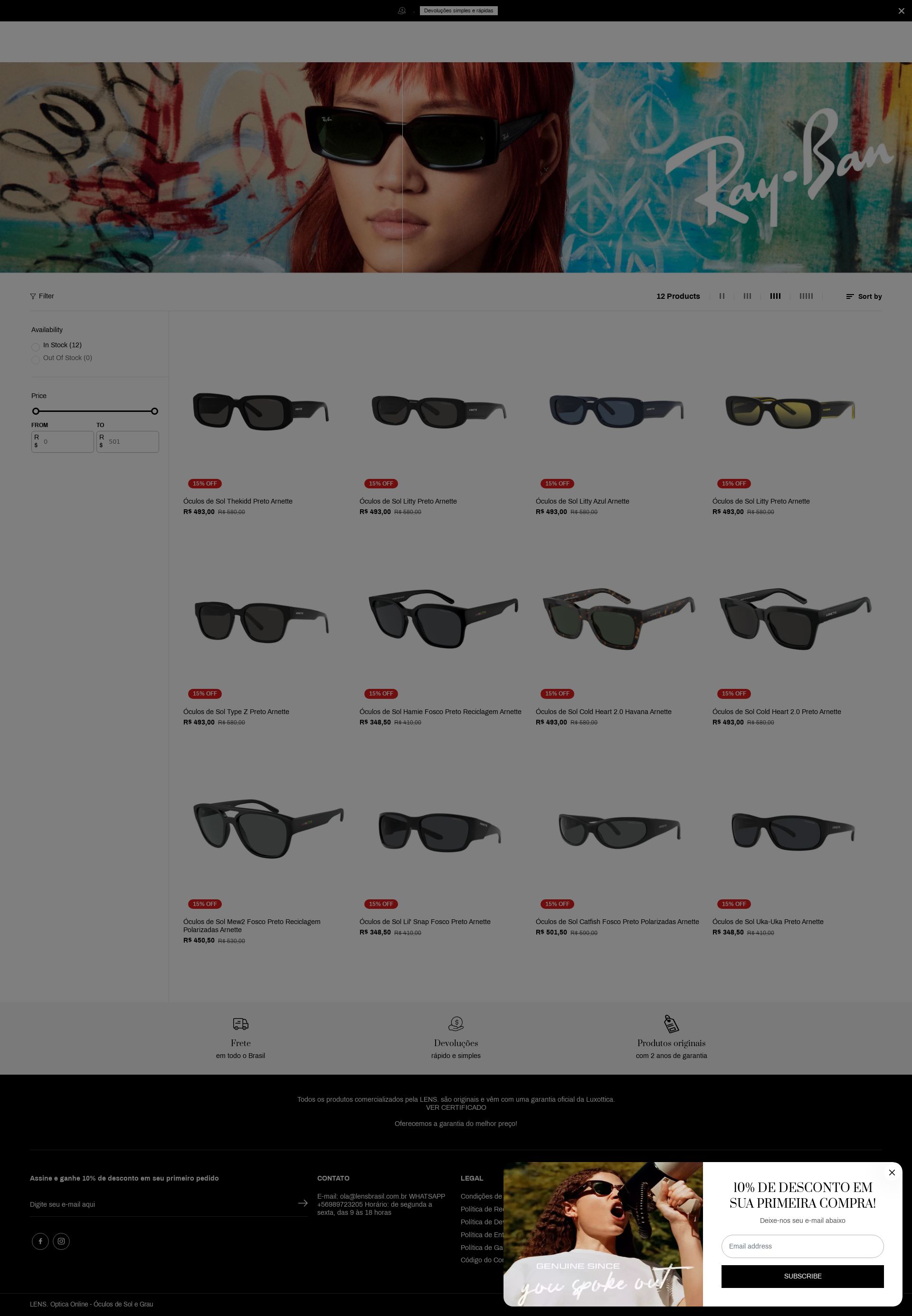Open the Litty Azul blue sunglasses image

click(617, 410)
